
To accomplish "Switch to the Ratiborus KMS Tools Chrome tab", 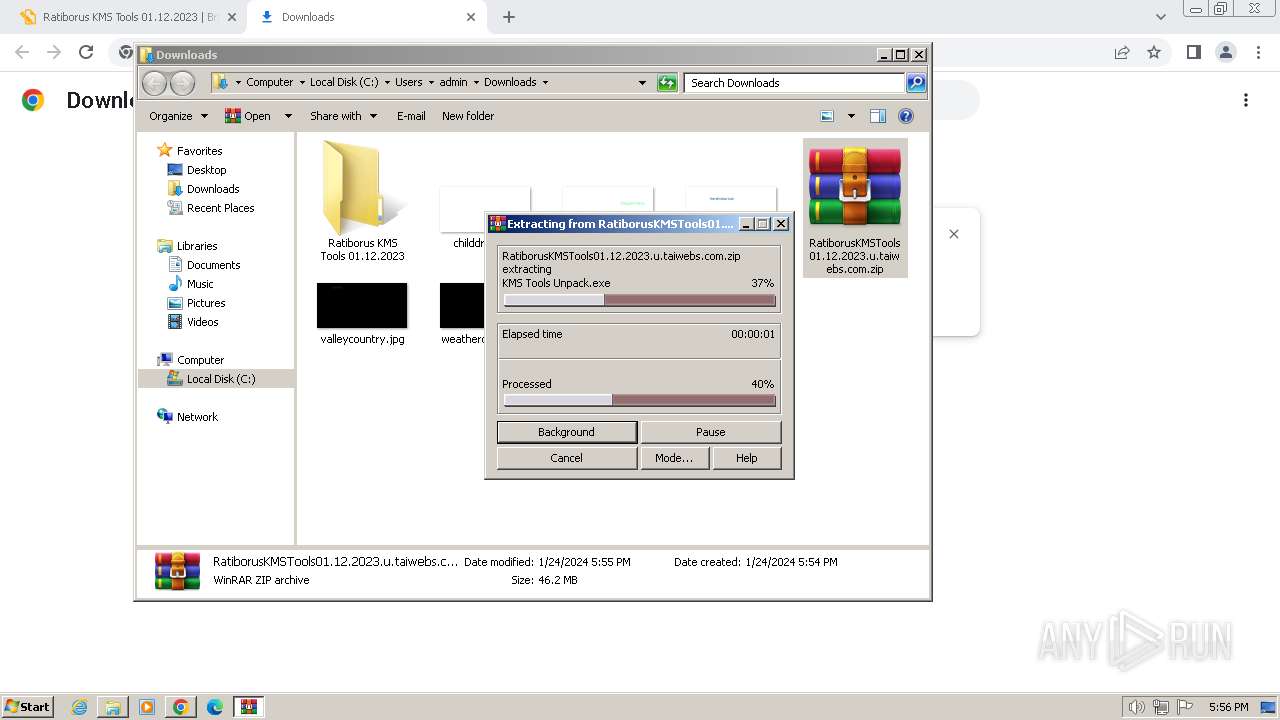I will point(127,17).
